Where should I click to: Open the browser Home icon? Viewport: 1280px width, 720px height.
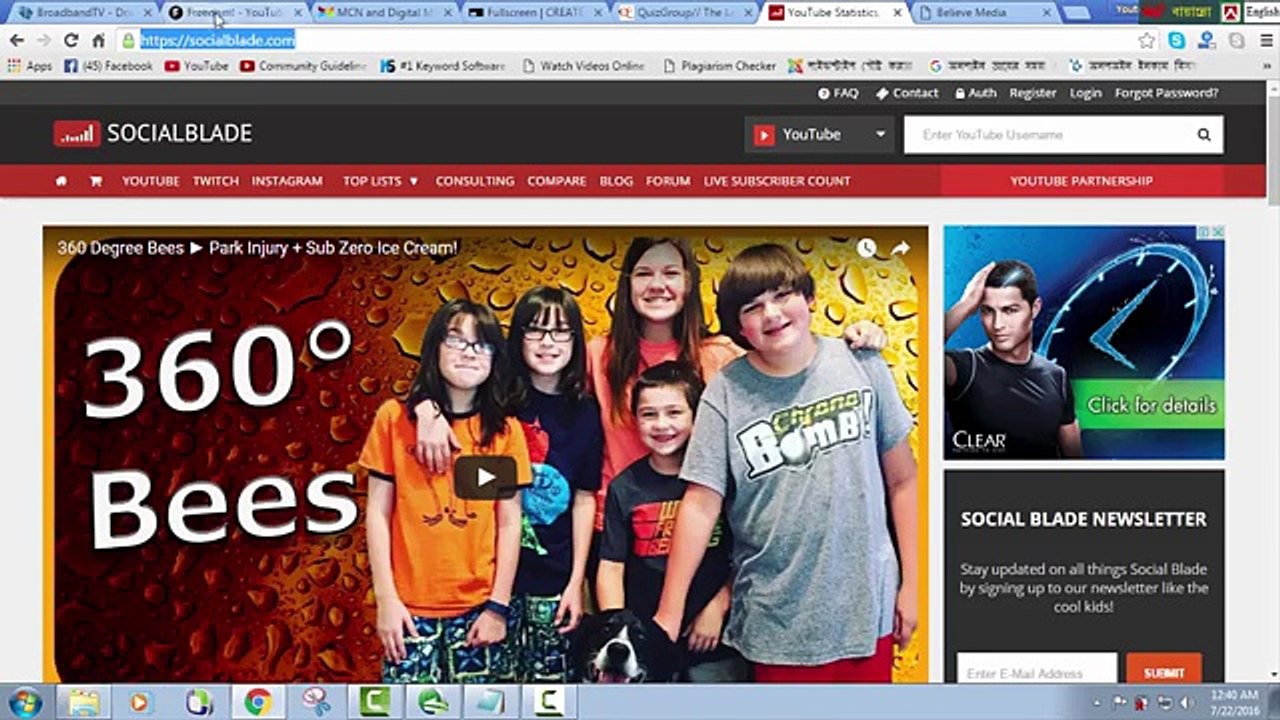point(98,41)
